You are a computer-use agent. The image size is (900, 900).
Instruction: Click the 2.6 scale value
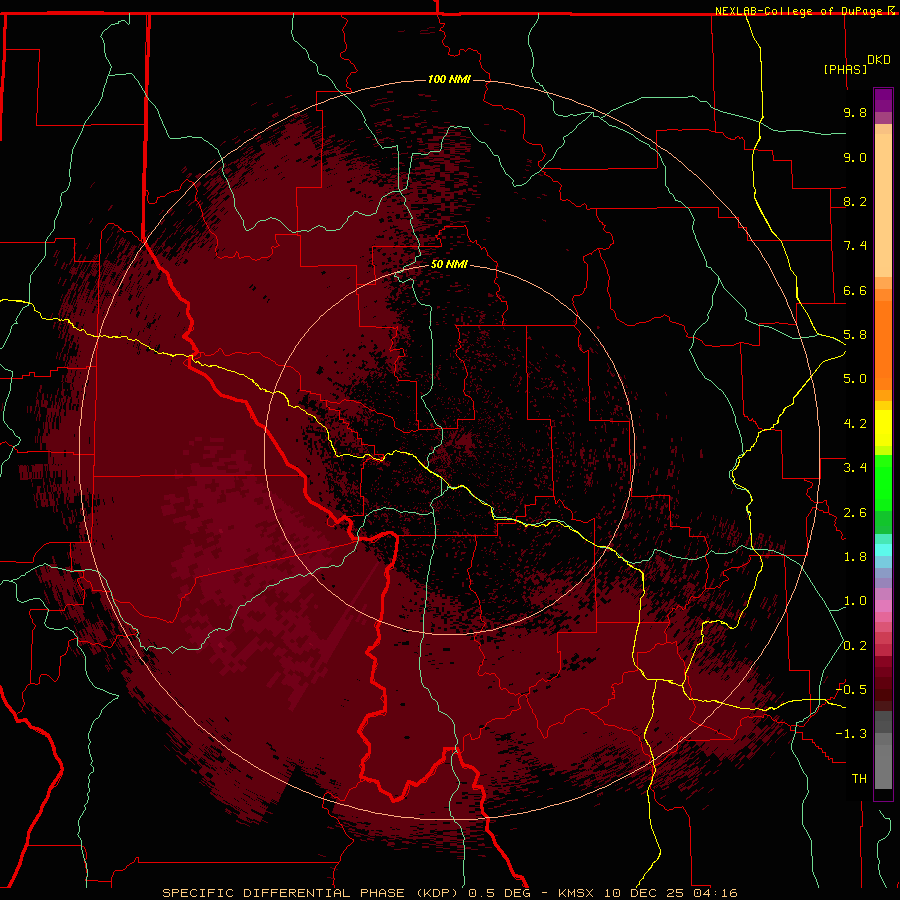coord(855,513)
